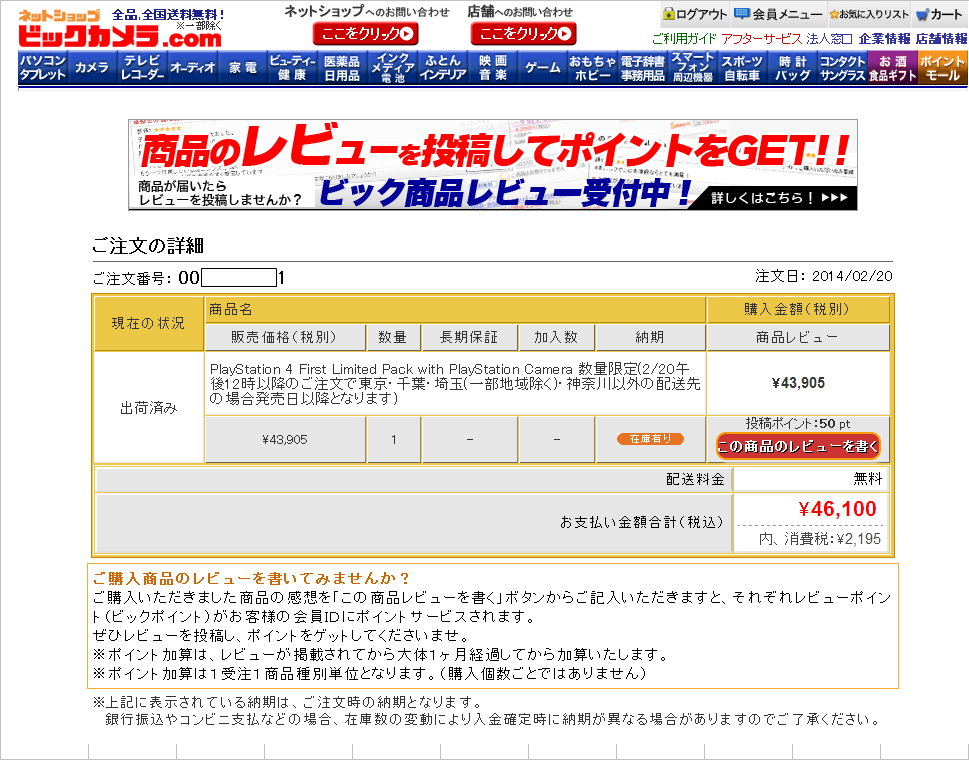Click この商品のレビューを書く button

[798, 446]
